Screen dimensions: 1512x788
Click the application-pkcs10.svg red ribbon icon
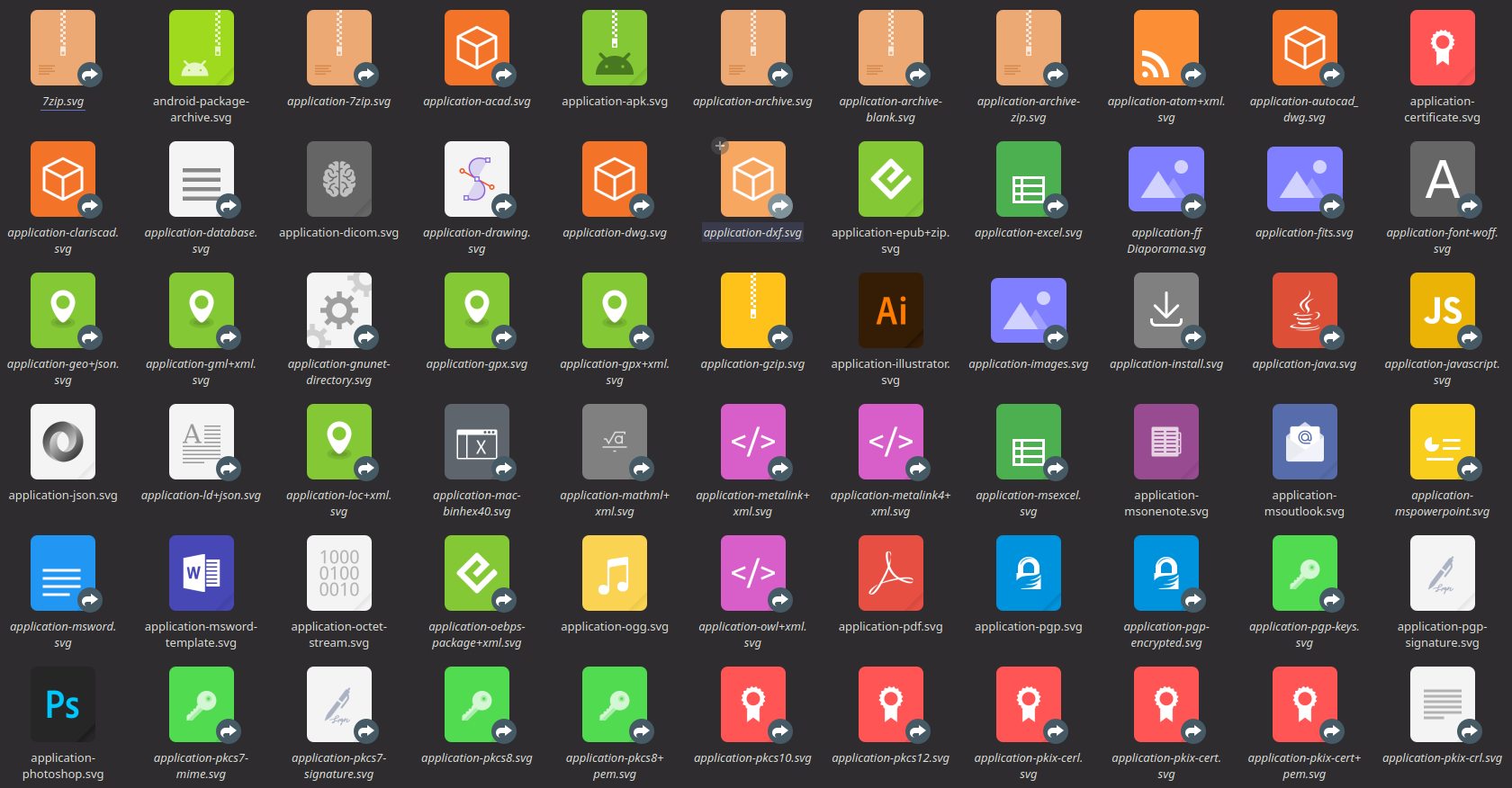(x=753, y=704)
